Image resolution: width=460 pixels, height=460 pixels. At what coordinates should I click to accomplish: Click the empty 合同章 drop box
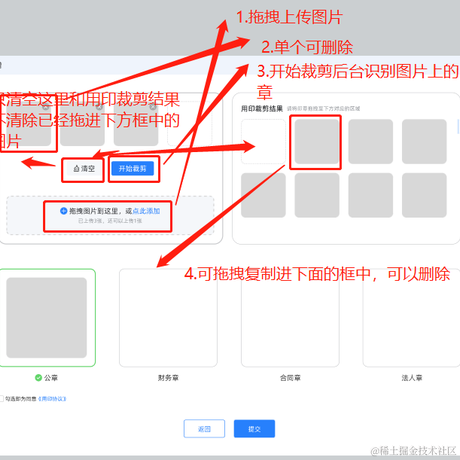click(x=290, y=318)
